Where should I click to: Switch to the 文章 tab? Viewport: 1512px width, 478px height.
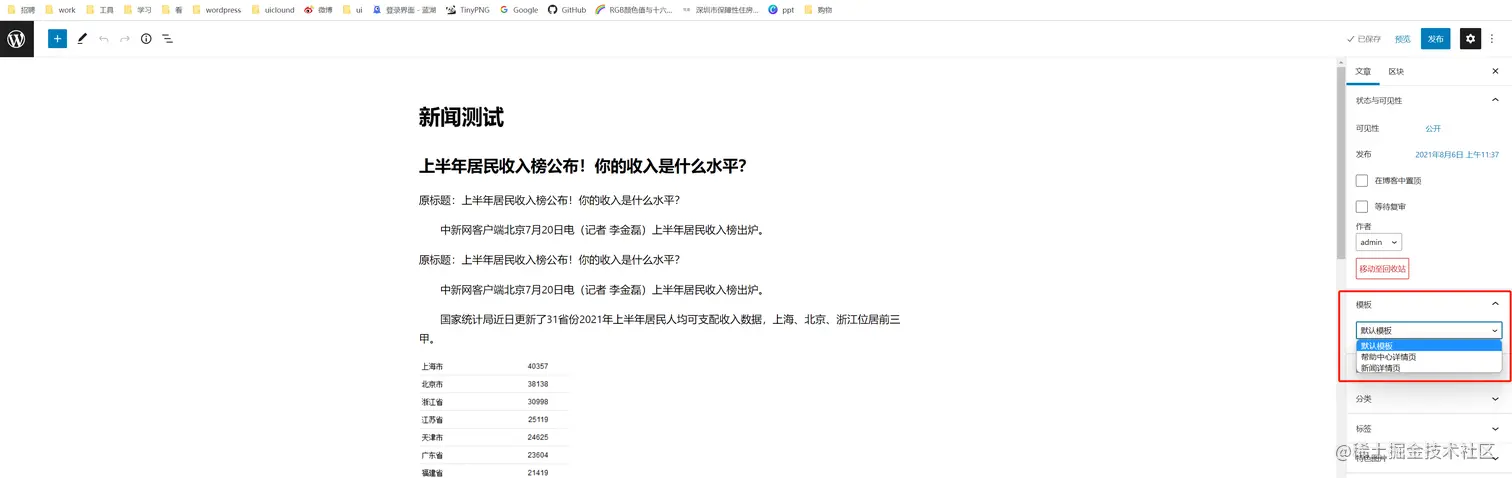click(1363, 71)
